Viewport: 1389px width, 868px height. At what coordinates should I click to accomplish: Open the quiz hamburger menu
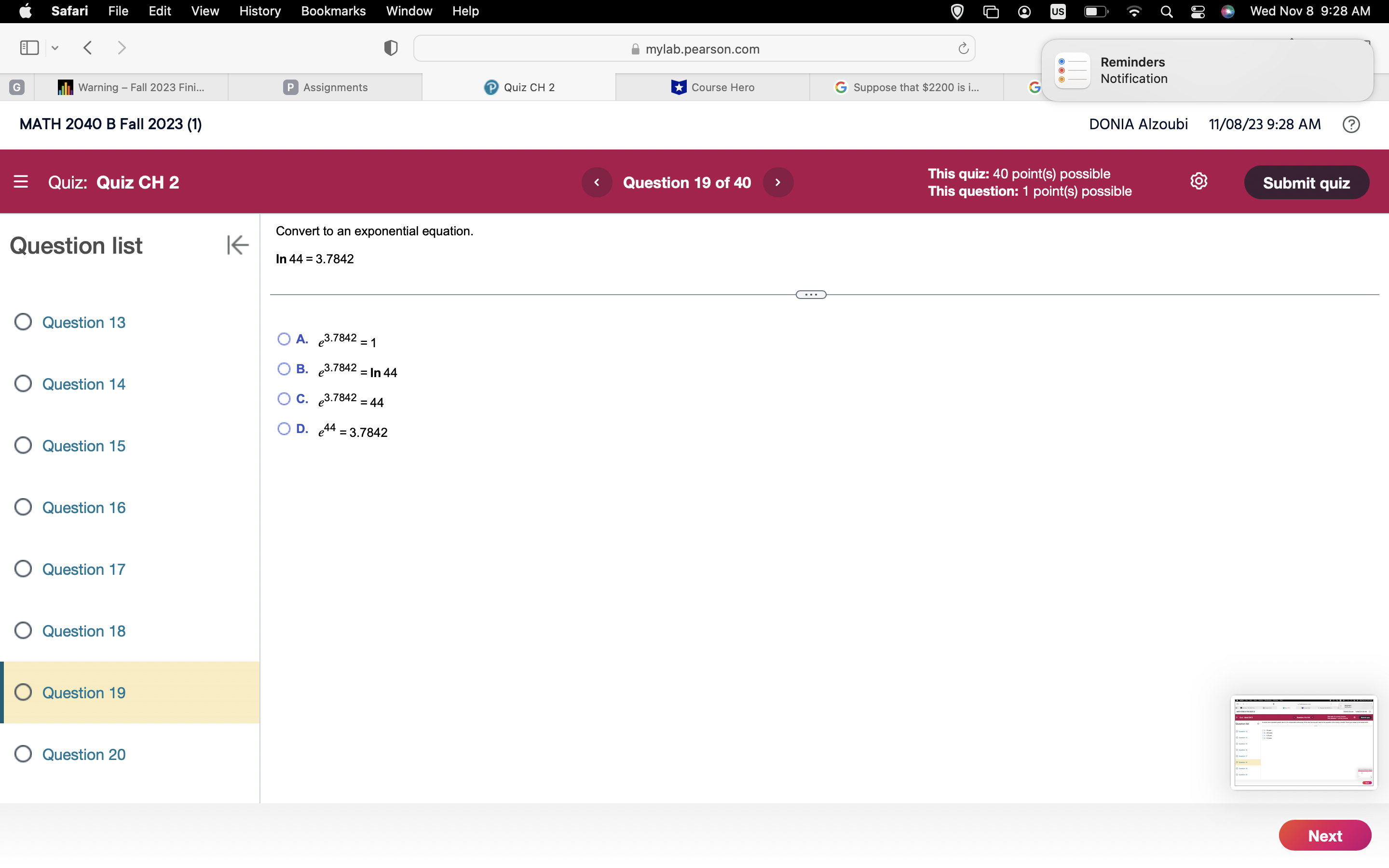pyautogui.click(x=21, y=181)
